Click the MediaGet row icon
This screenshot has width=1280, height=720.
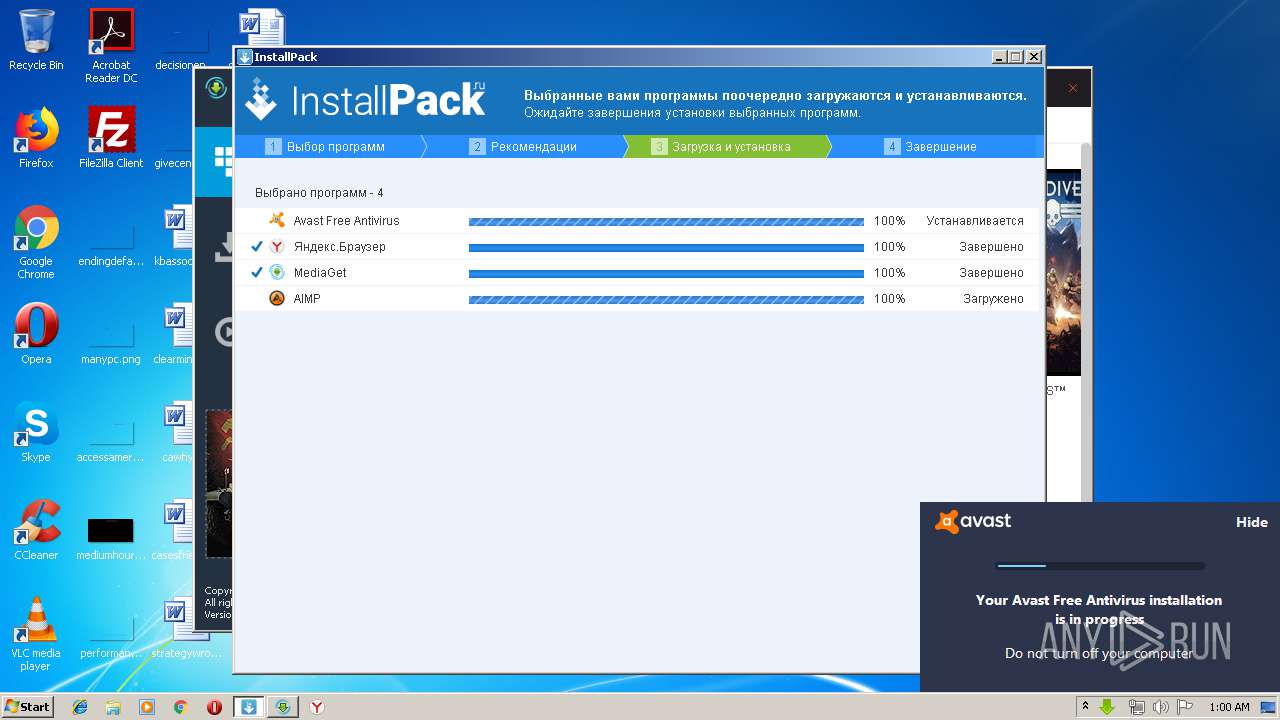click(277, 273)
